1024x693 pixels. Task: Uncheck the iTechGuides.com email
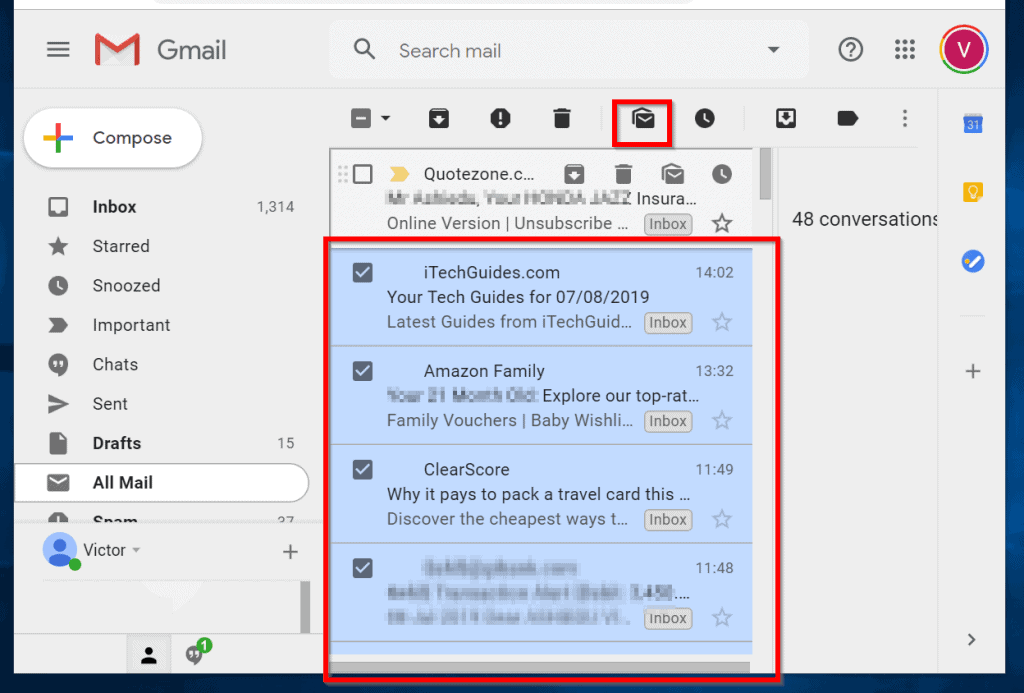(x=362, y=272)
